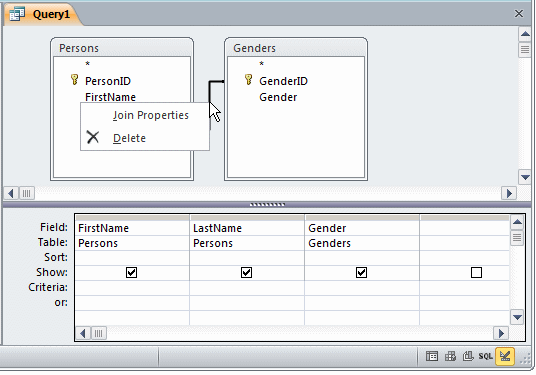Click the pane splitter grip handle
536x375 pixels.
pyautogui.click(x=267, y=205)
